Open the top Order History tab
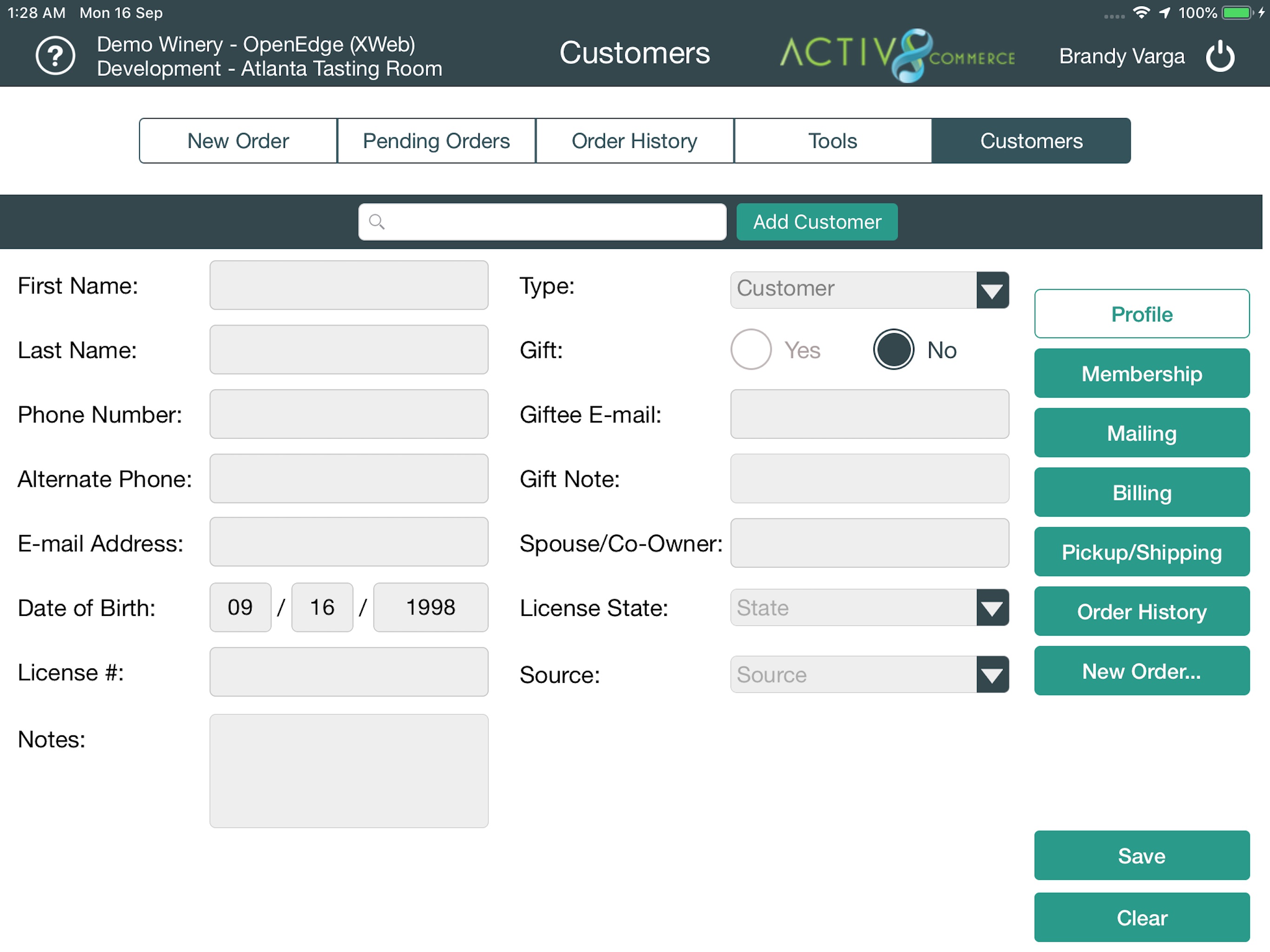1270x952 pixels. click(x=635, y=141)
